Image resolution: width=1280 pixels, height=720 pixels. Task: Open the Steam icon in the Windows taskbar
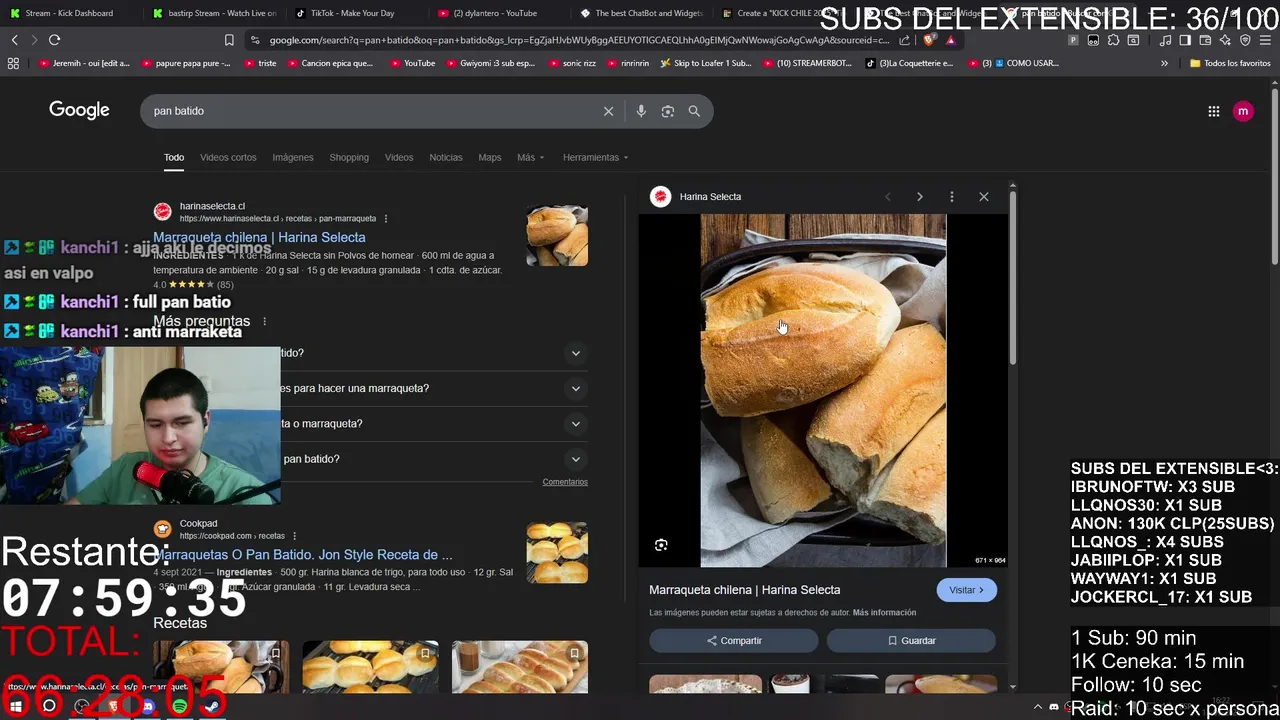pos(212,706)
